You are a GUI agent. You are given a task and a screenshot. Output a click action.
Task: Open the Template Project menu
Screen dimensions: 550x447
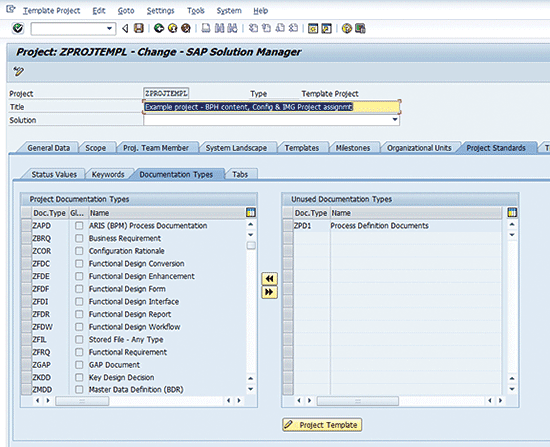click(x=52, y=11)
